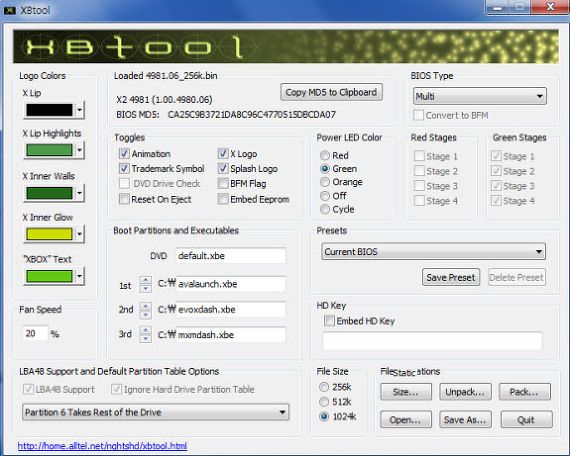This screenshot has width=570, height=456.
Task: Select Green power LED color
Action: (x=325, y=169)
